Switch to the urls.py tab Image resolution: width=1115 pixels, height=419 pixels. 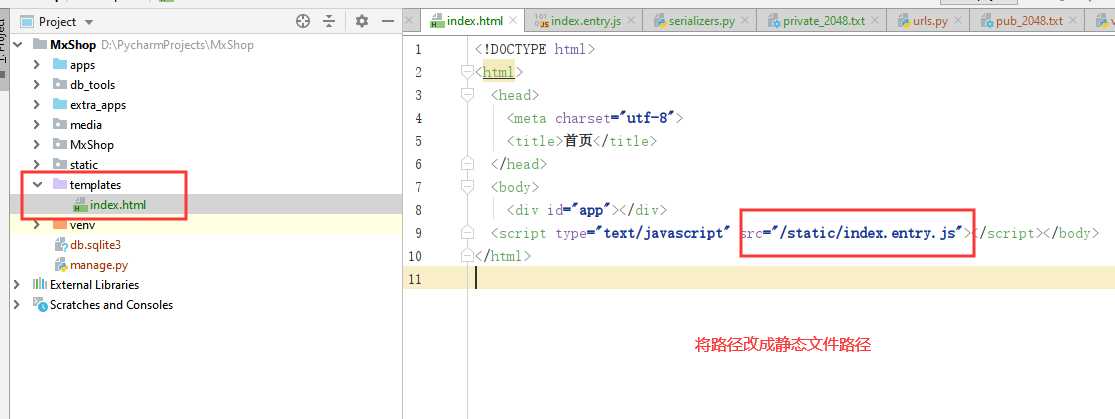930,21
